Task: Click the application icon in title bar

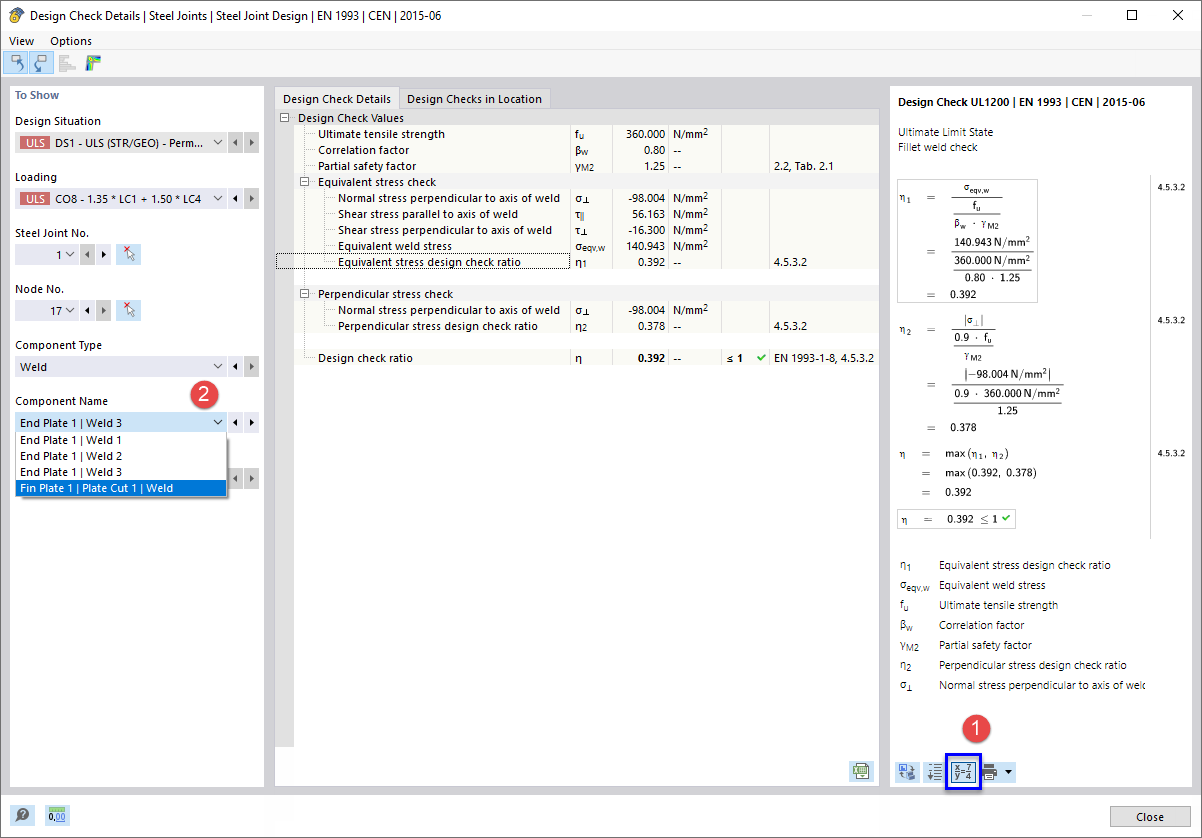Action: click(15, 16)
